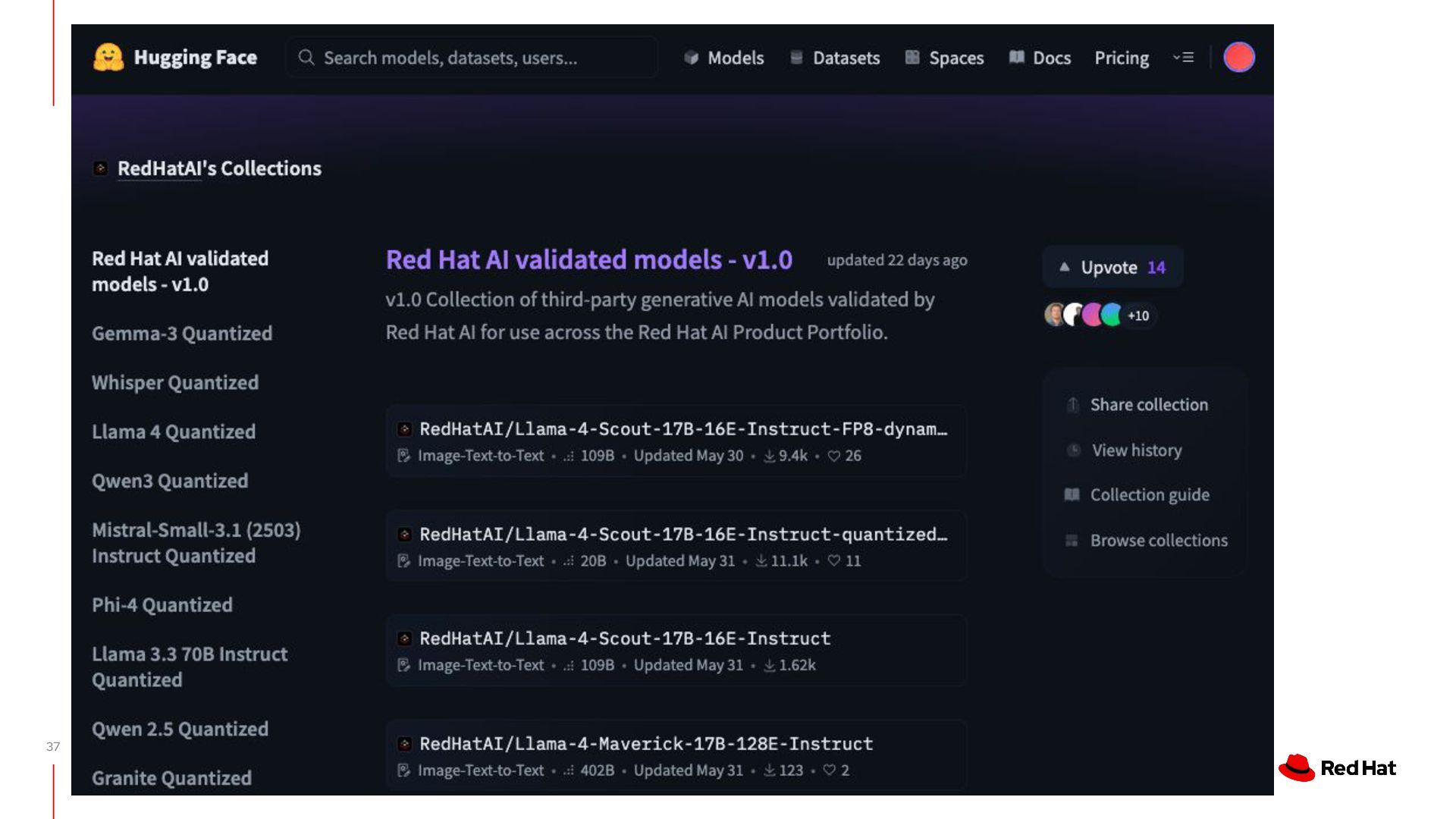The height and width of the screenshot is (819, 1456).
Task: Open the Collection guide book icon
Action: pyautogui.click(x=1072, y=495)
